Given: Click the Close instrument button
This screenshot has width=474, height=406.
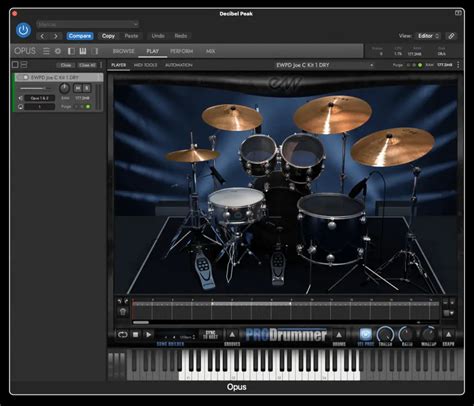Looking at the screenshot, I should [66, 65].
